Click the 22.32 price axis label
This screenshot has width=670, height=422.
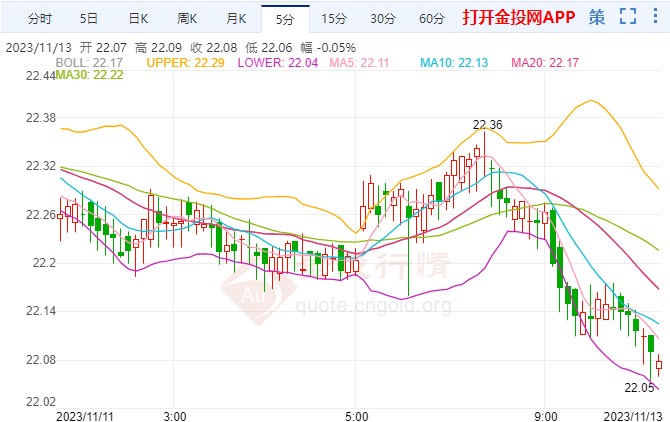click(41, 166)
